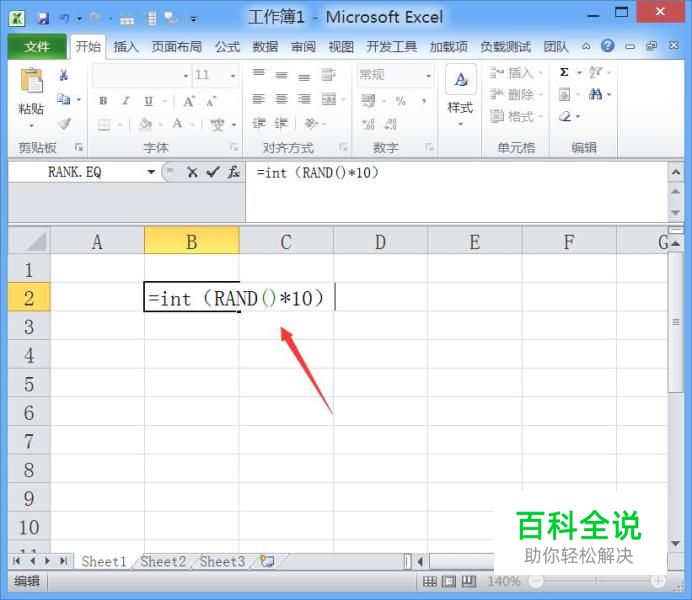
Task: Open the clipboard dialog launcher
Action: pyautogui.click(x=79, y=147)
